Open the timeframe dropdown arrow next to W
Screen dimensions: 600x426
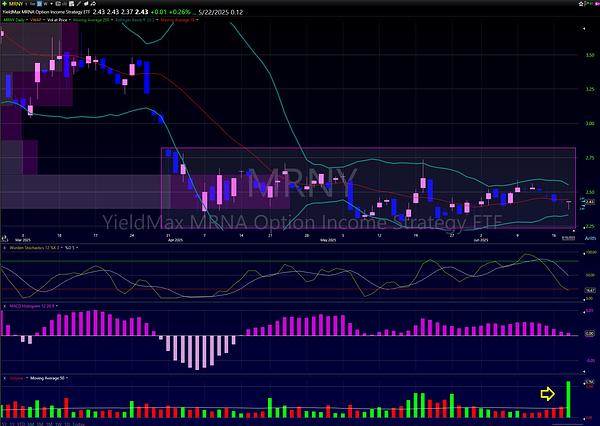52,4
